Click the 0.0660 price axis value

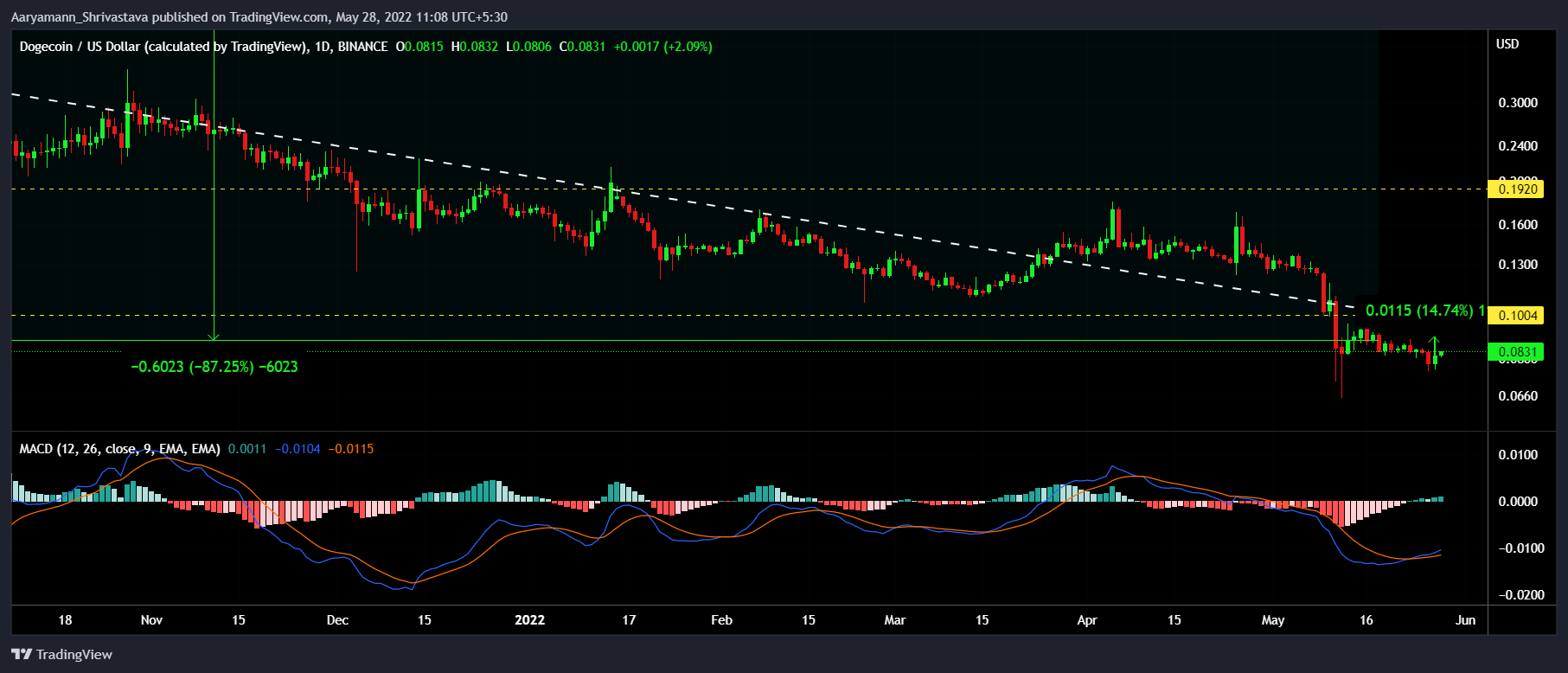pos(1517,396)
